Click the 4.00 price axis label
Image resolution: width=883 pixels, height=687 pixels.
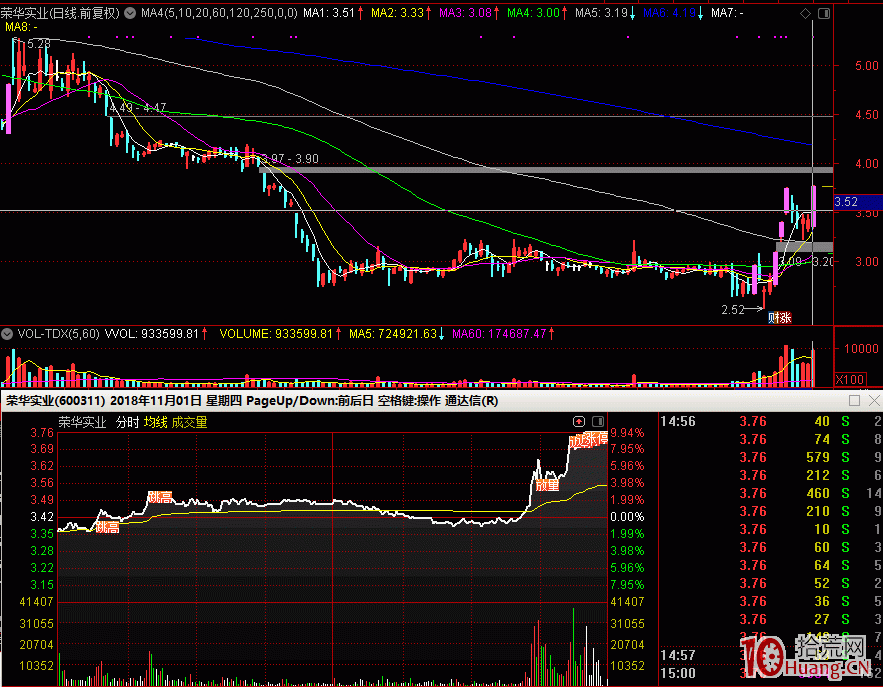[x=867, y=164]
